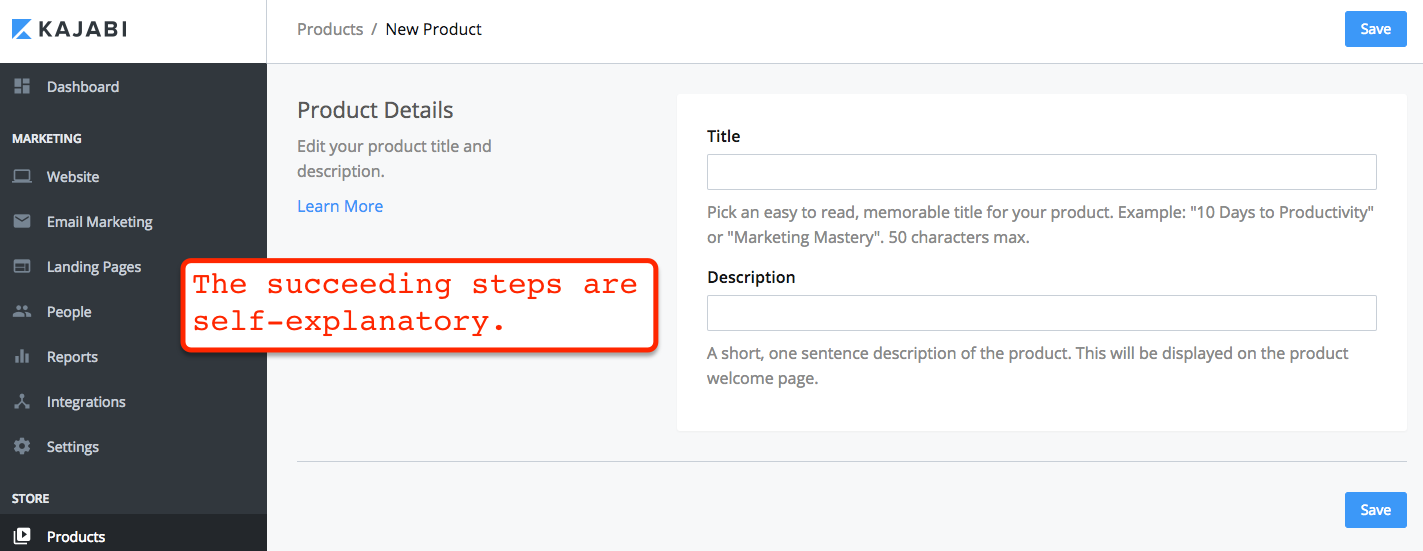Focus the Title input field
Image resolution: width=1423 pixels, height=551 pixels.
[1042, 172]
